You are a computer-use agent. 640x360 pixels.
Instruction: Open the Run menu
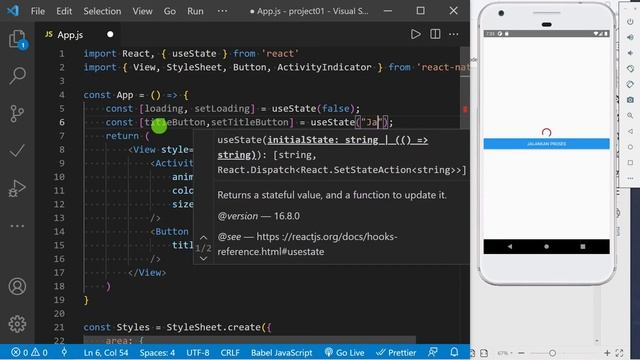click(195, 11)
